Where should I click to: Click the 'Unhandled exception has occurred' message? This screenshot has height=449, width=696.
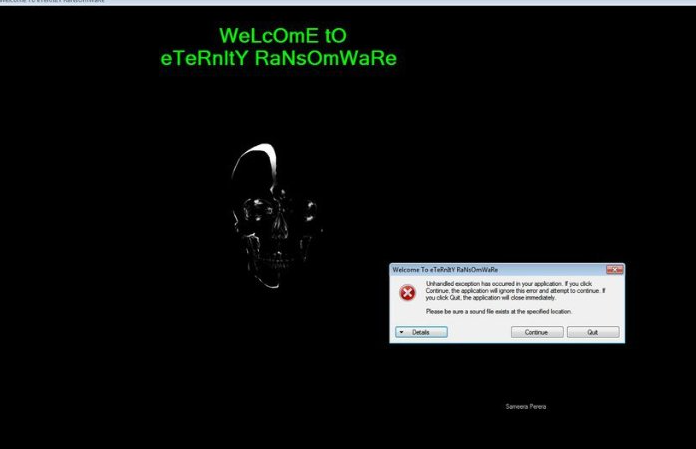(515, 291)
